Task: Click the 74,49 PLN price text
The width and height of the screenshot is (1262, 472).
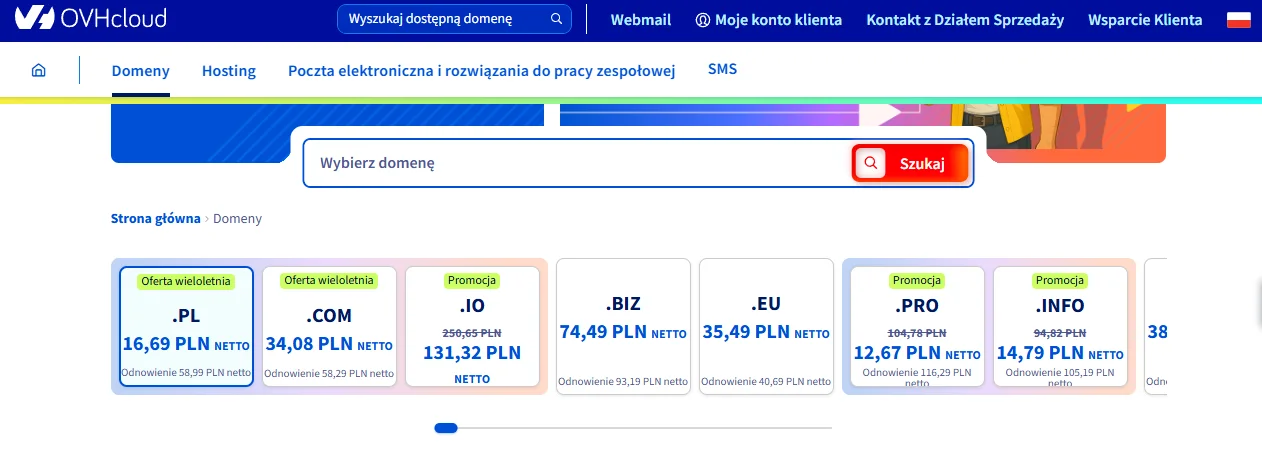Action: [x=603, y=332]
